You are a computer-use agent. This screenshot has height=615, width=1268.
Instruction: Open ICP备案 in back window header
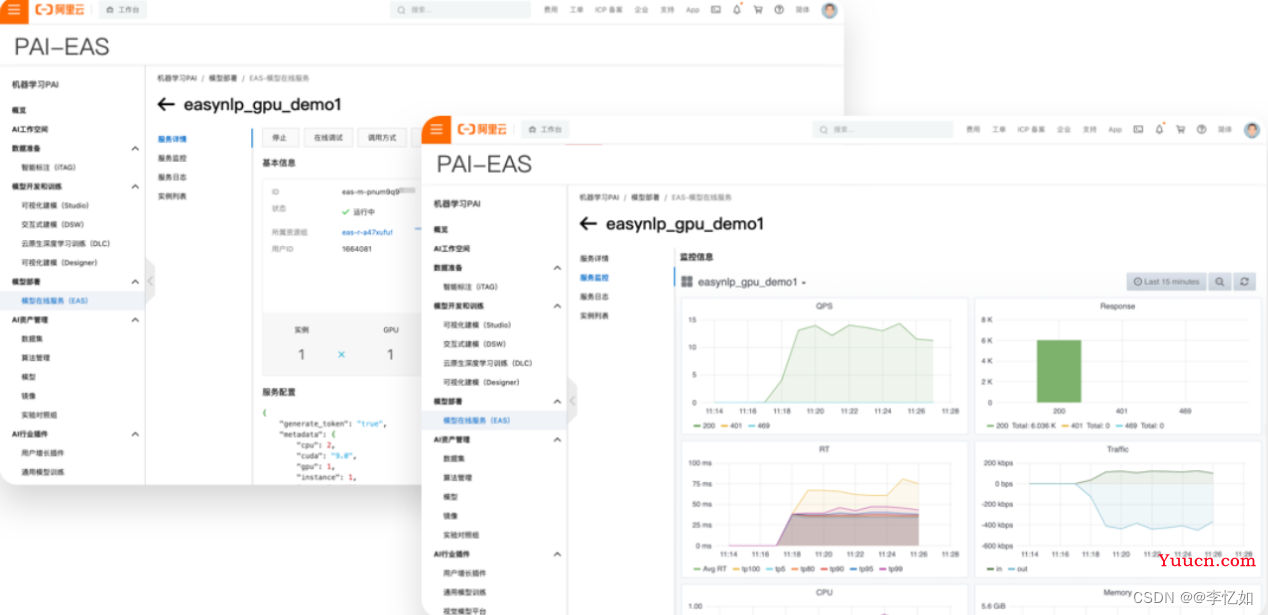609,9
